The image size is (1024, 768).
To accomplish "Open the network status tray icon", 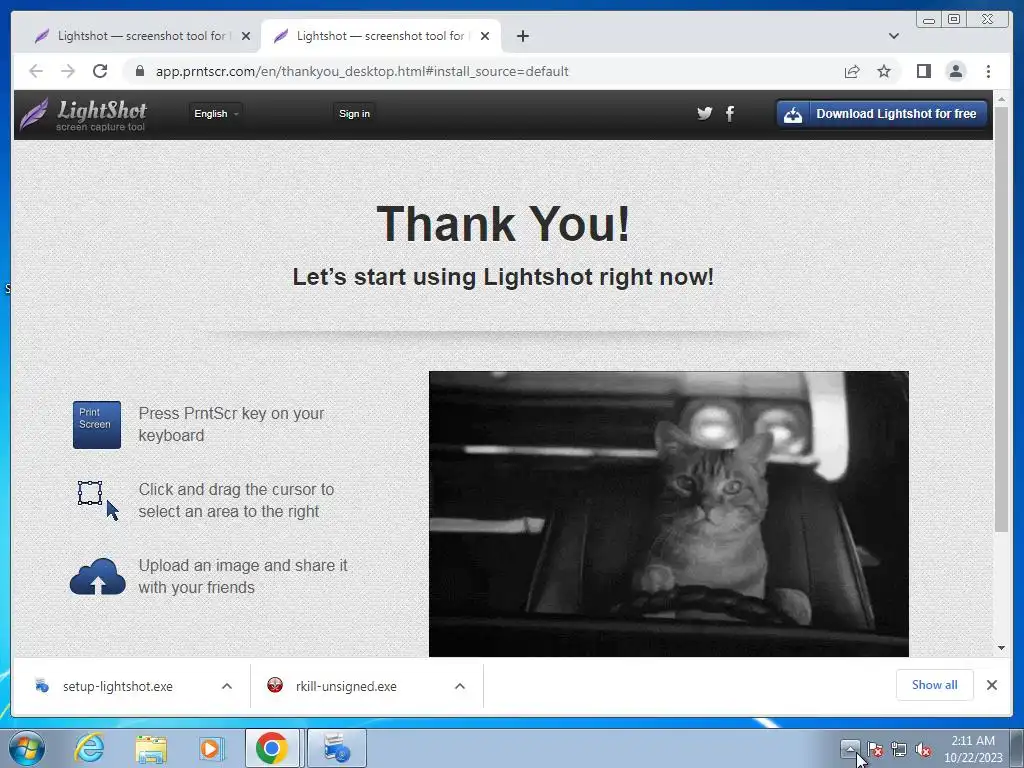I will [x=899, y=749].
